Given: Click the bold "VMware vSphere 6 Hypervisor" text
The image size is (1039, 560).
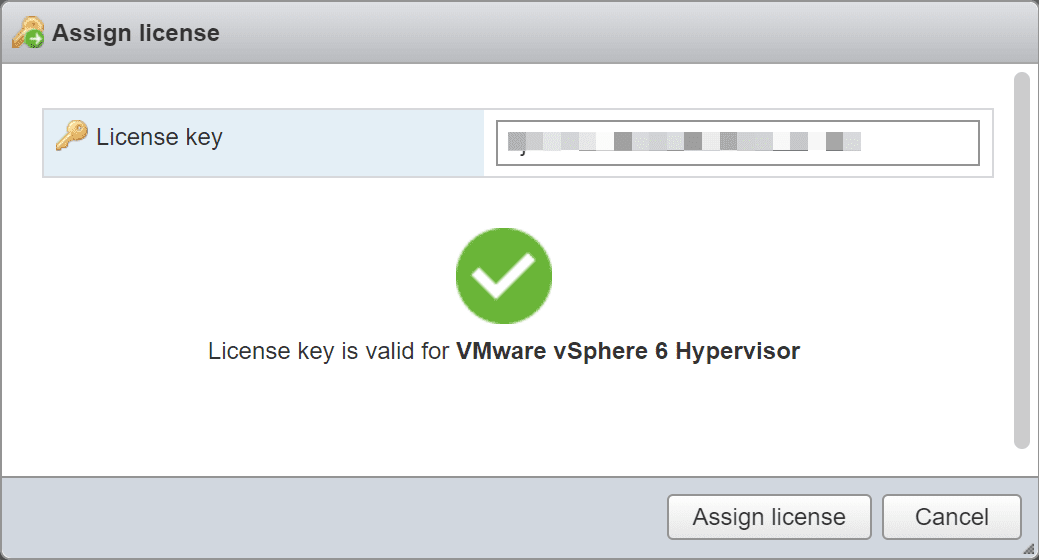Looking at the screenshot, I should point(627,351).
